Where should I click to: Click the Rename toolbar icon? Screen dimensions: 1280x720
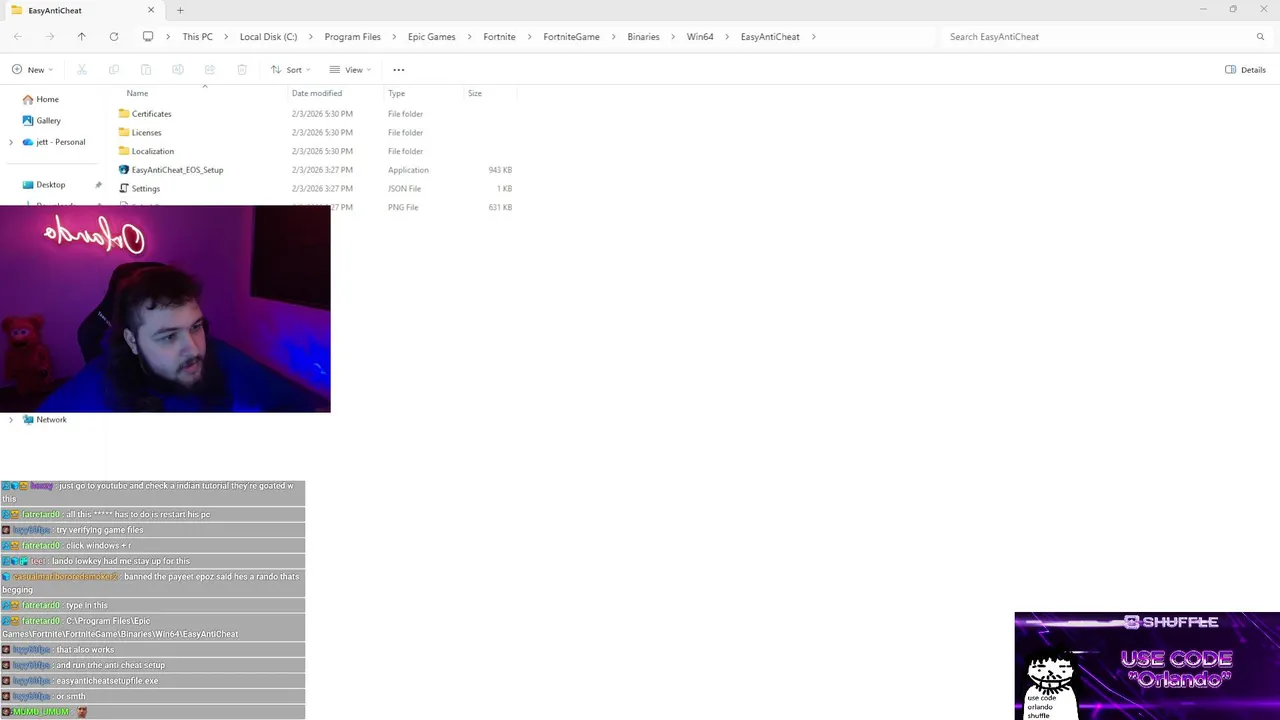click(x=178, y=70)
